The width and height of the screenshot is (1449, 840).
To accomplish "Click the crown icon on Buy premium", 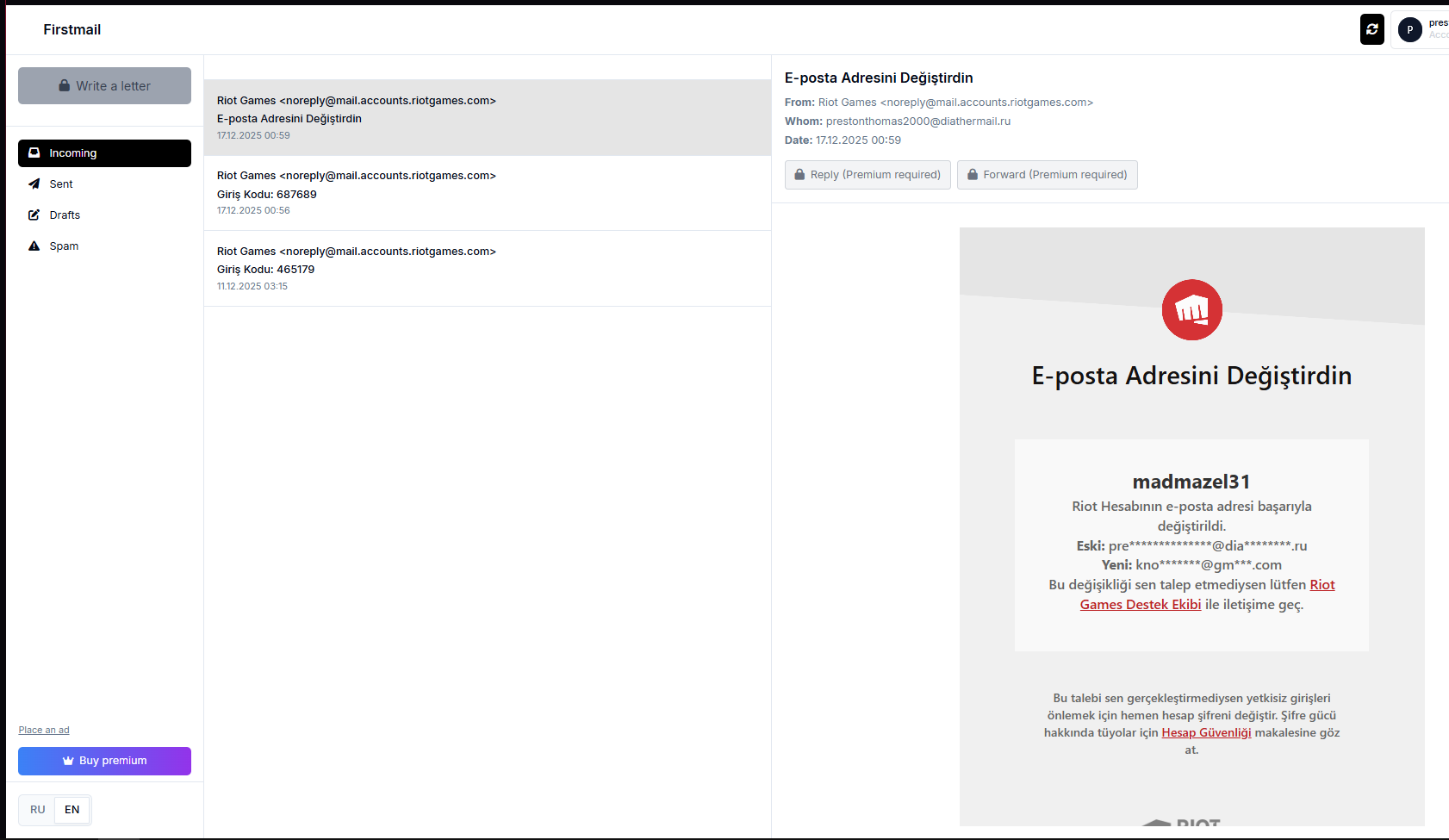I will pos(68,761).
